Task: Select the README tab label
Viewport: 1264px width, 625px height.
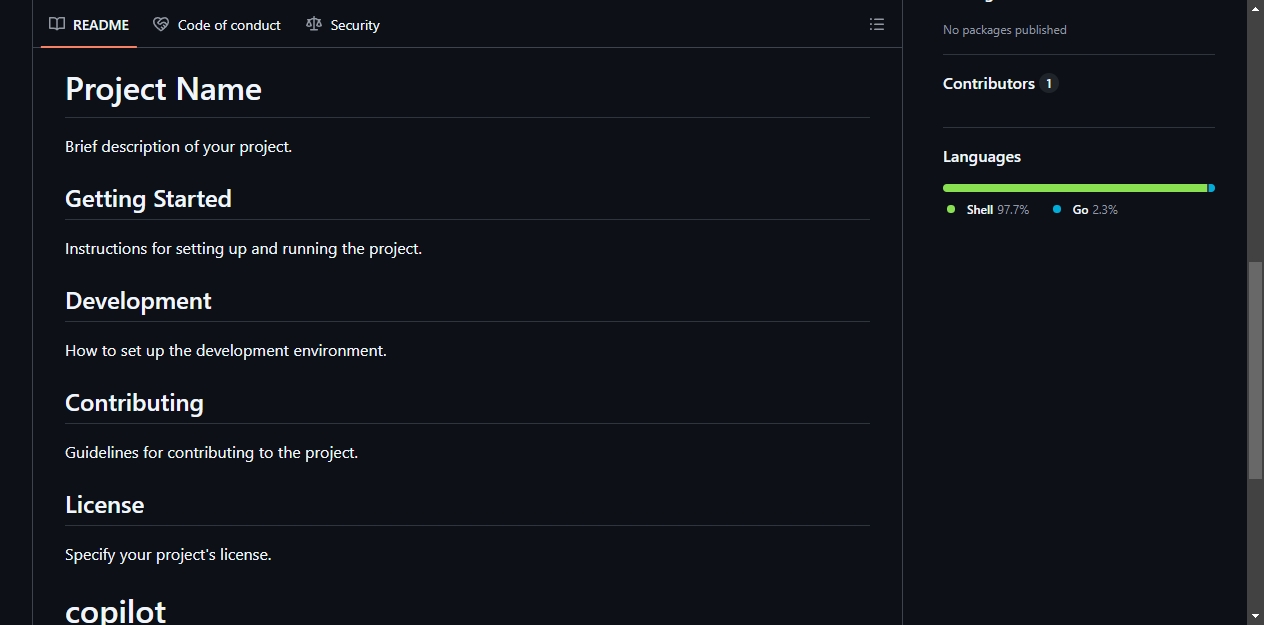Action: 101,25
